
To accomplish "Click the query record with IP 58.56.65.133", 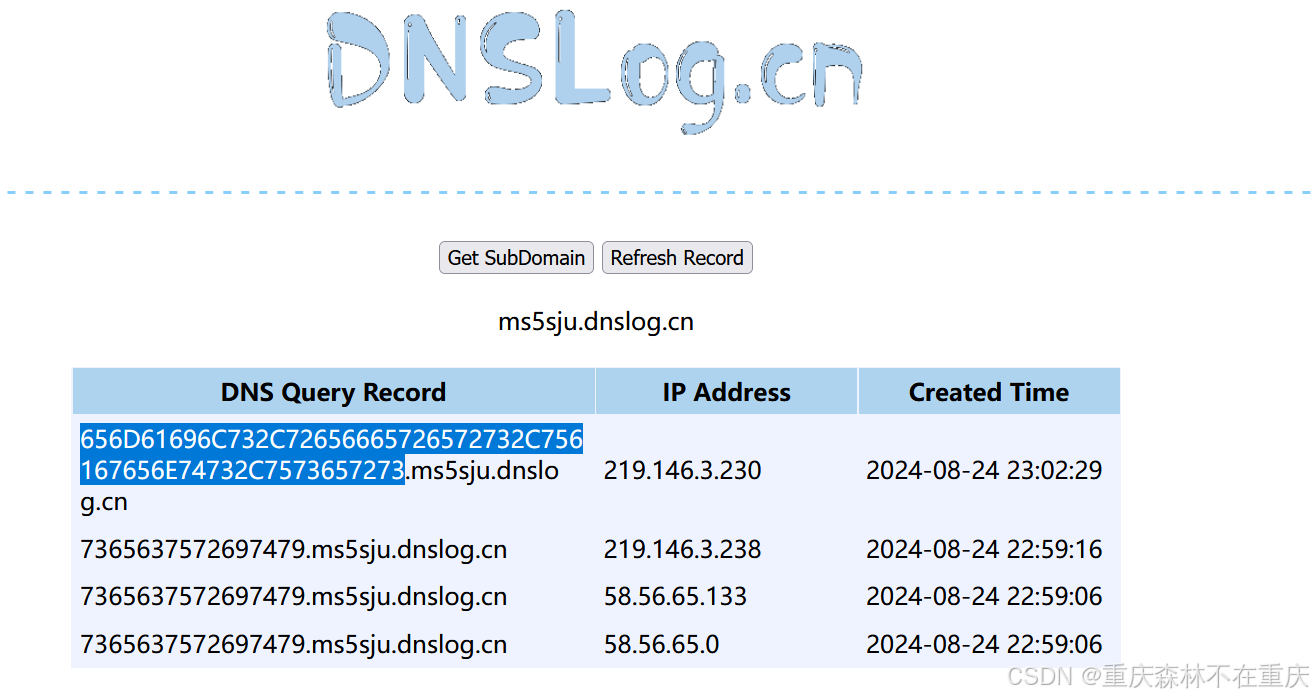I will [x=294, y=596].
